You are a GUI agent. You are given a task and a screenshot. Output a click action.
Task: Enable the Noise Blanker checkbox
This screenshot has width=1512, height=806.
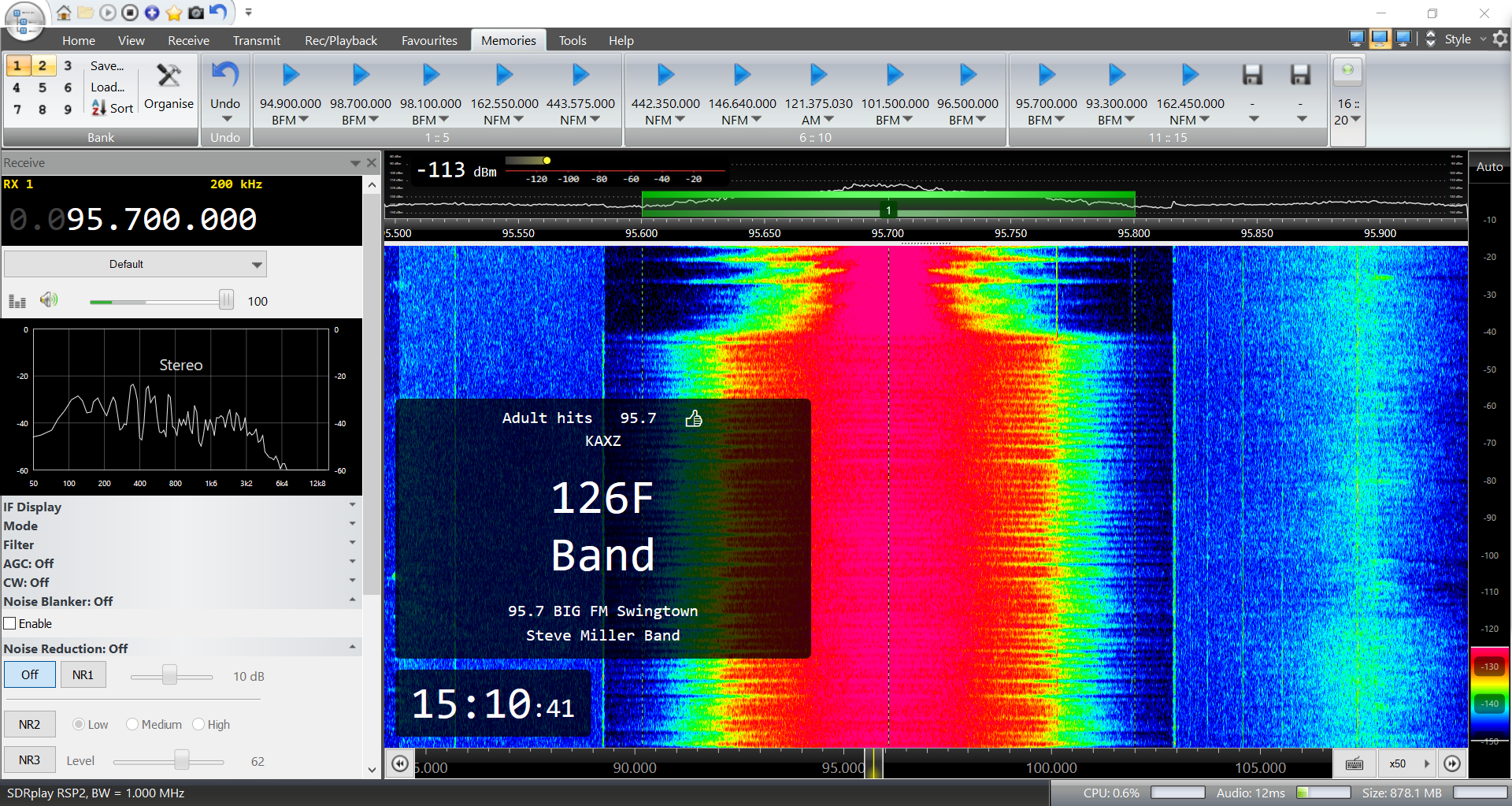(x=10, y=624)
